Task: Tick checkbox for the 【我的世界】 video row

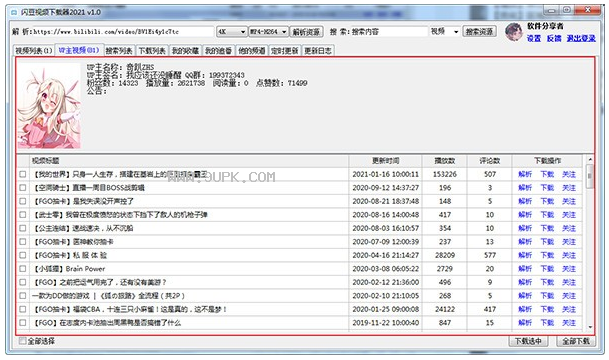Action: [x=23, y=174]
